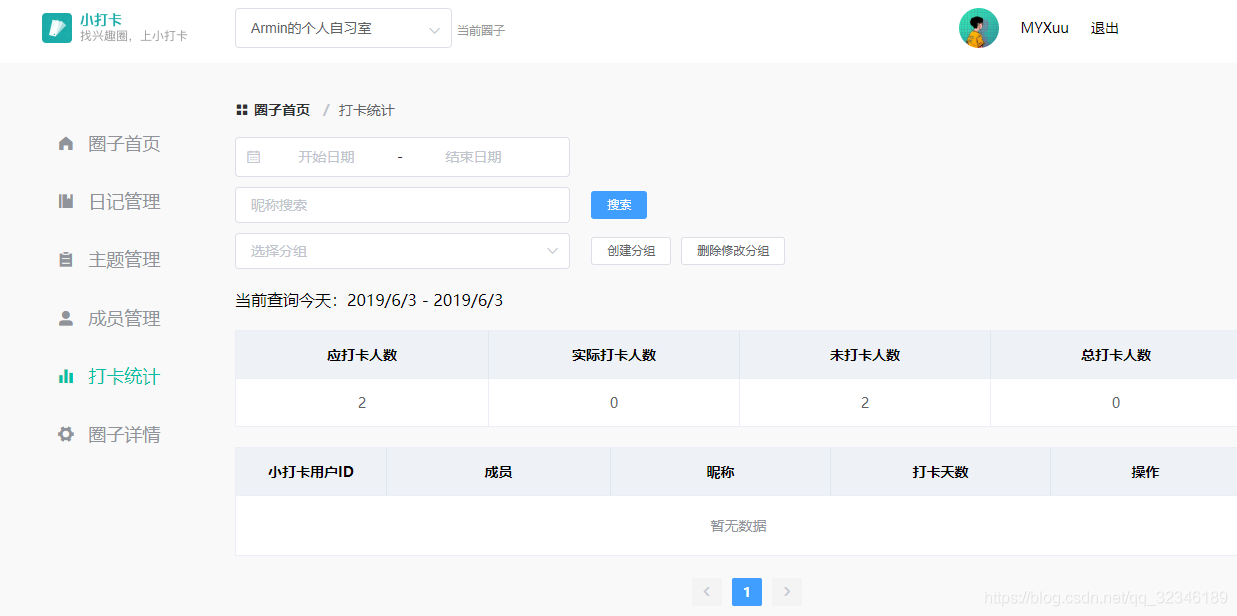Click the chevron arrow of the circle selector
Viewport: 1237px width, 616px height.
tap(435, 30)
